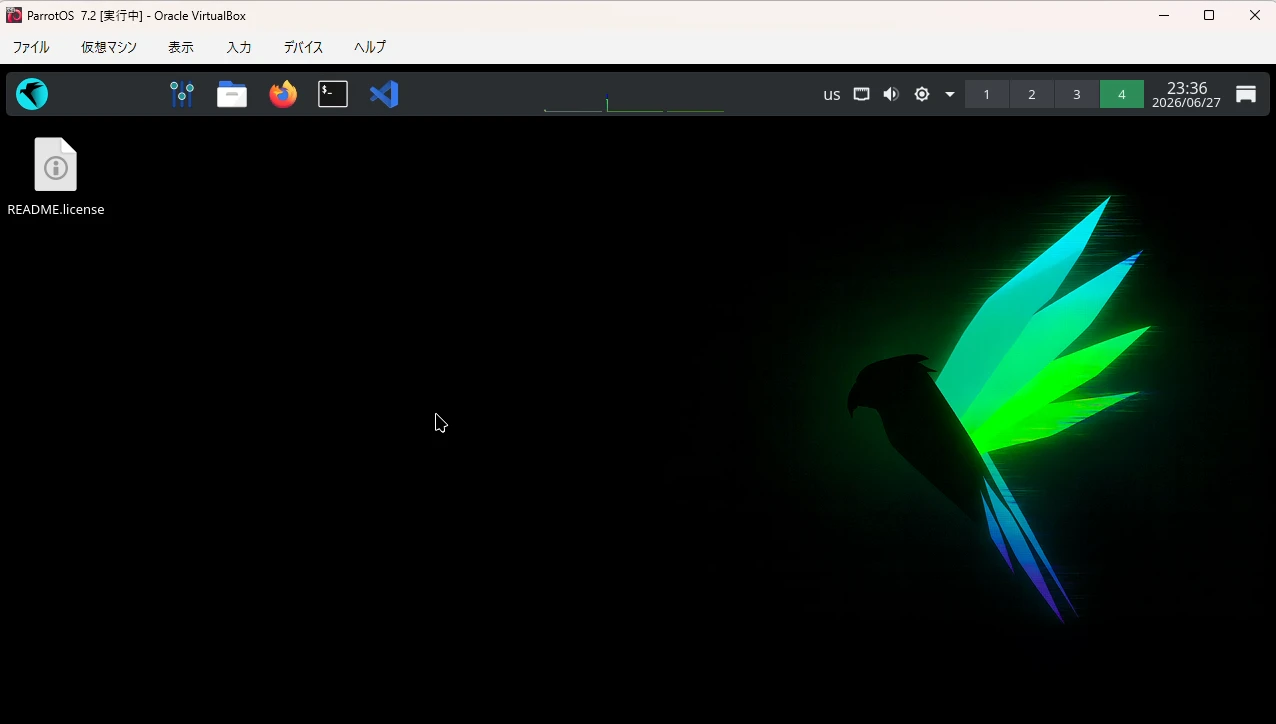Click the show desktop icon in panel
This screenshot has height=724, width=1276.
pos(1246,94)
